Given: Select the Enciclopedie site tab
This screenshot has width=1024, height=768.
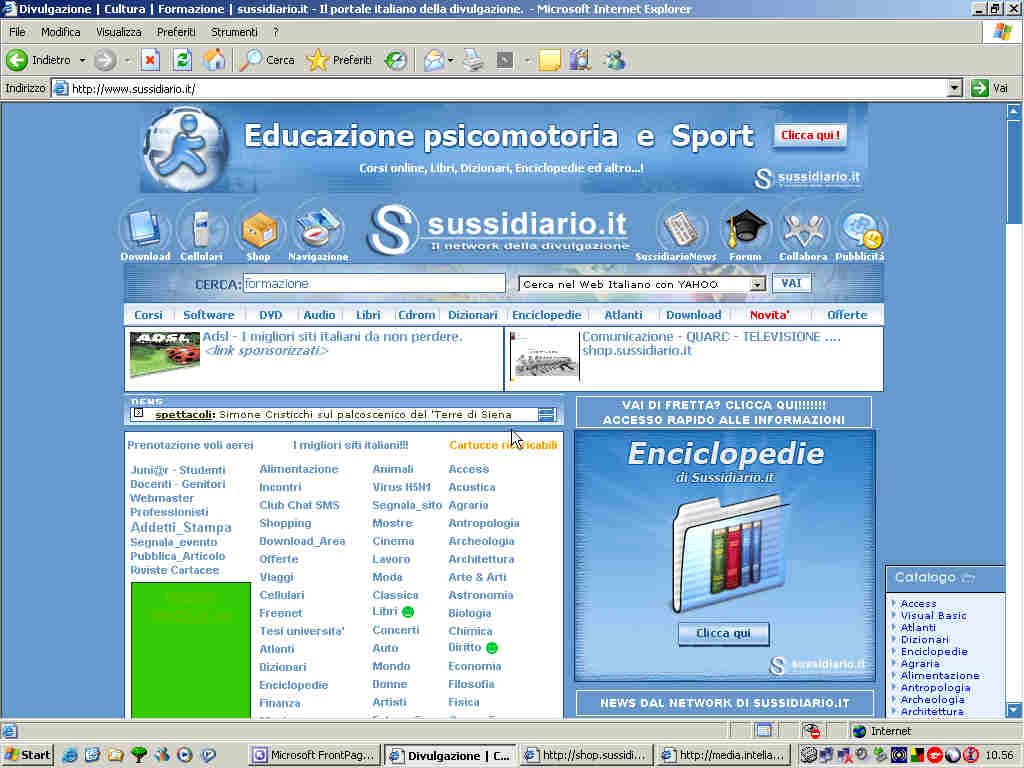Looking at the screenshot, I should (547, 315).
